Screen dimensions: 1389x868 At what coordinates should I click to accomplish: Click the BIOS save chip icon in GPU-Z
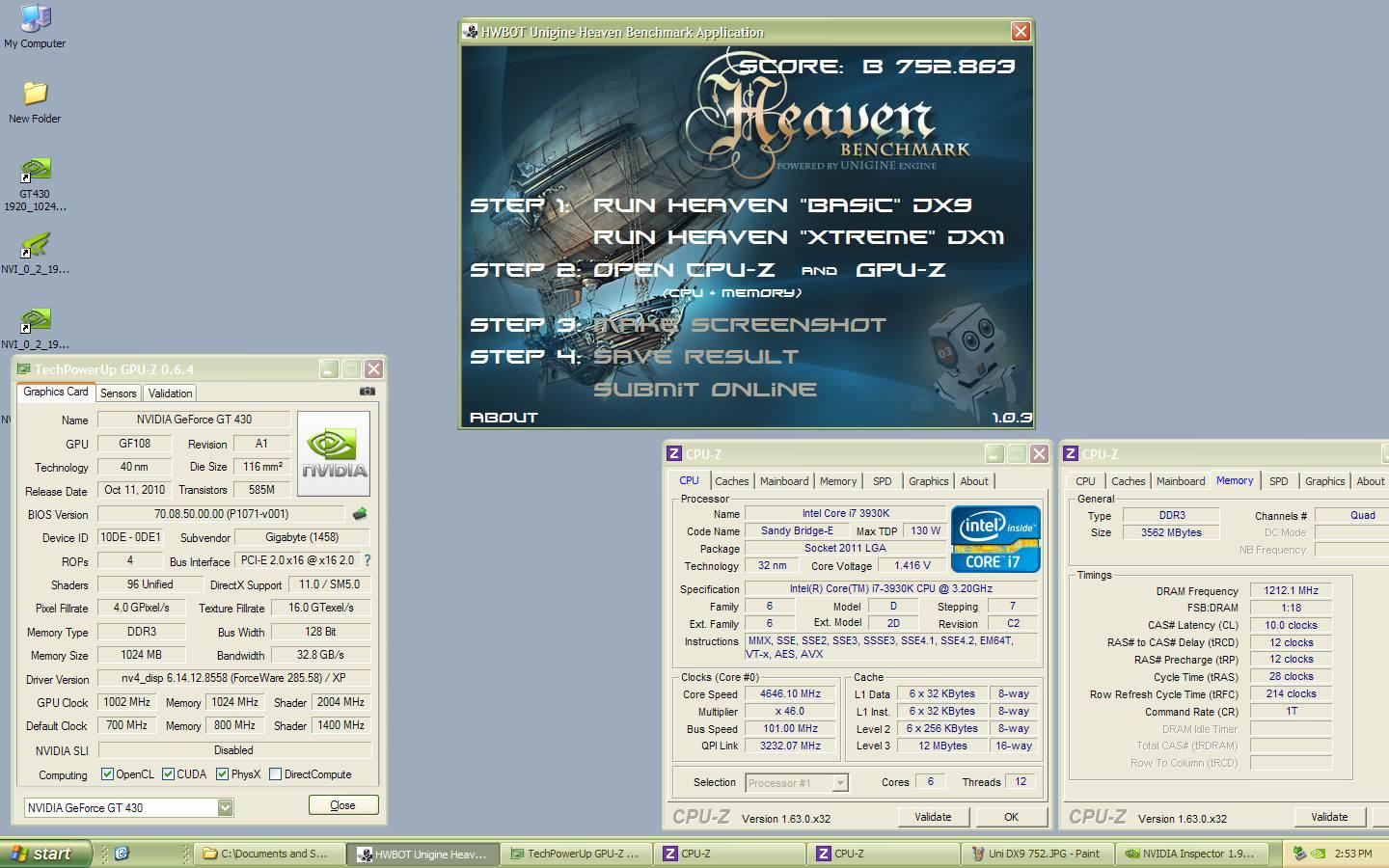(x=360, y=514)
